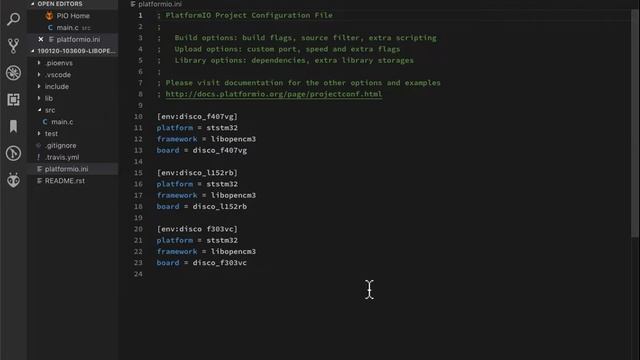This screenshot has width=640, height=360.
Task: Open the Git history icon in activity bar
Action: [x=13, y=153]
